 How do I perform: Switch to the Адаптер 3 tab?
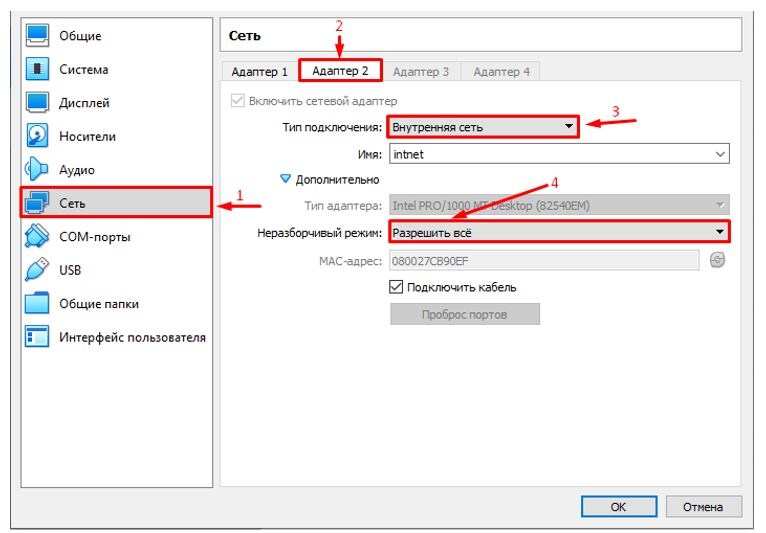coord(421,72)
